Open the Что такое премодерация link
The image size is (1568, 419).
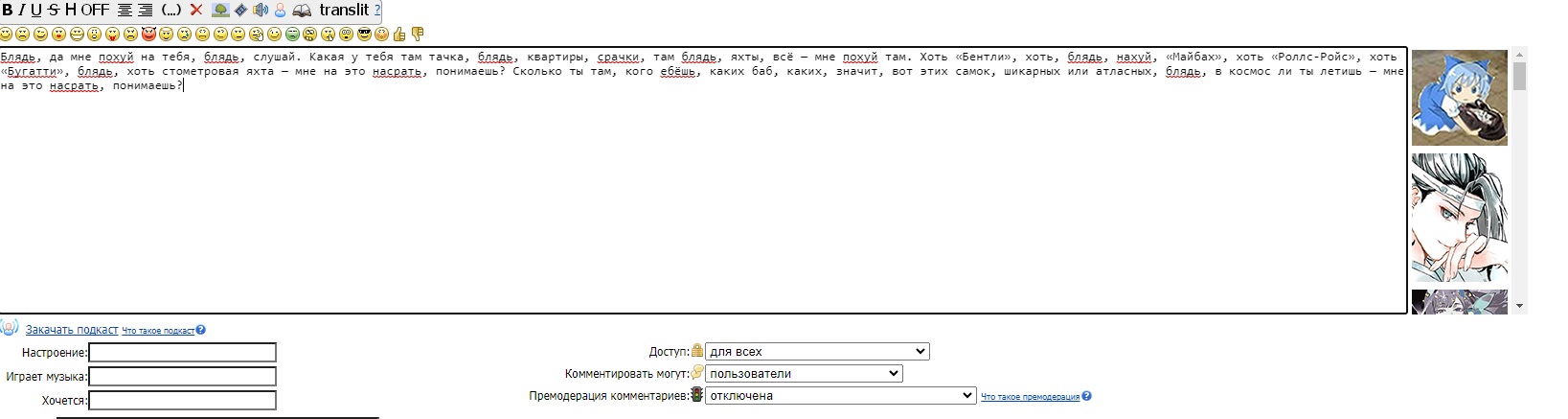tap(1030, 397)
